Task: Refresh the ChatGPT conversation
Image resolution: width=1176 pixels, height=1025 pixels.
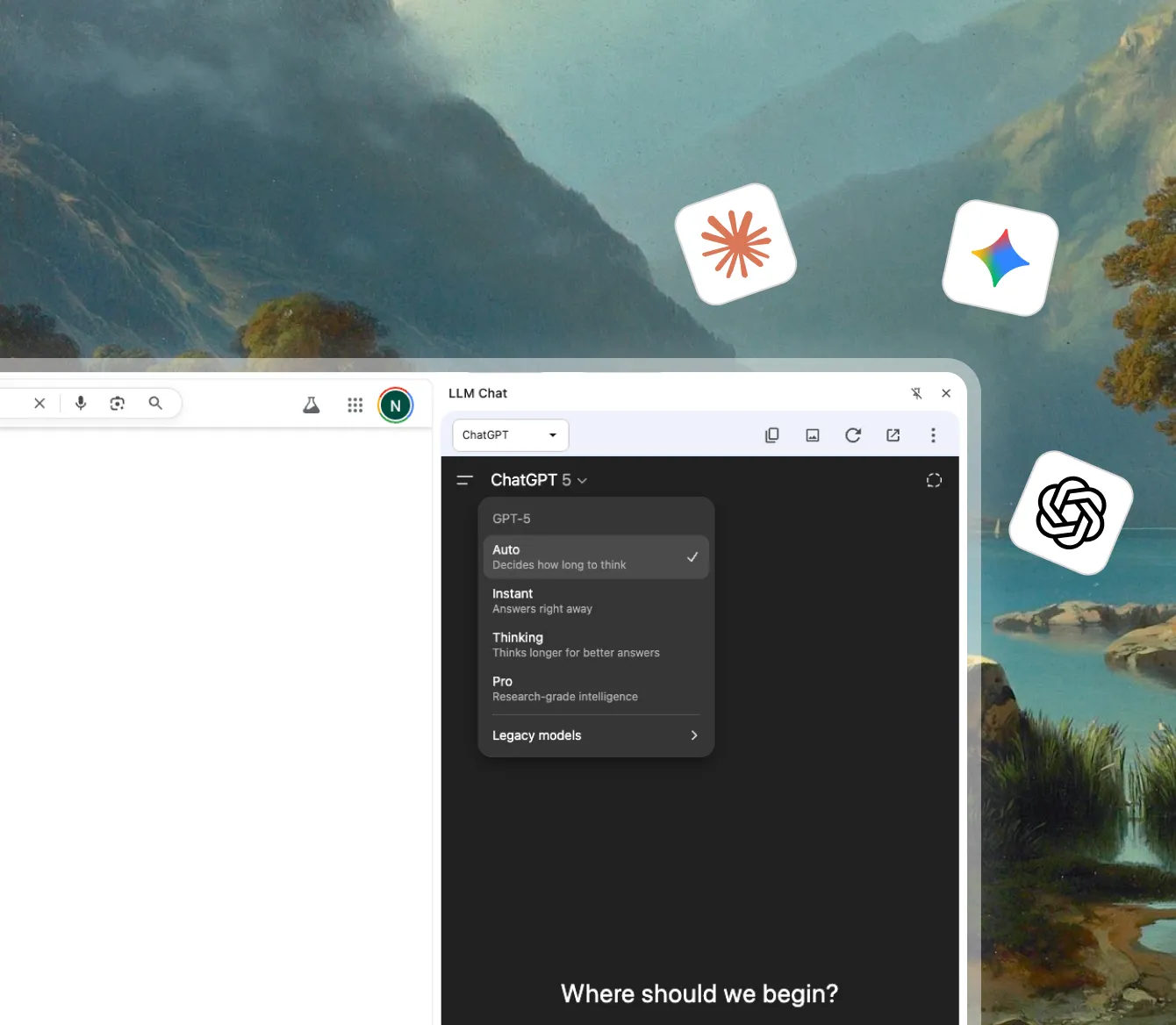Action: coord(852,434)
